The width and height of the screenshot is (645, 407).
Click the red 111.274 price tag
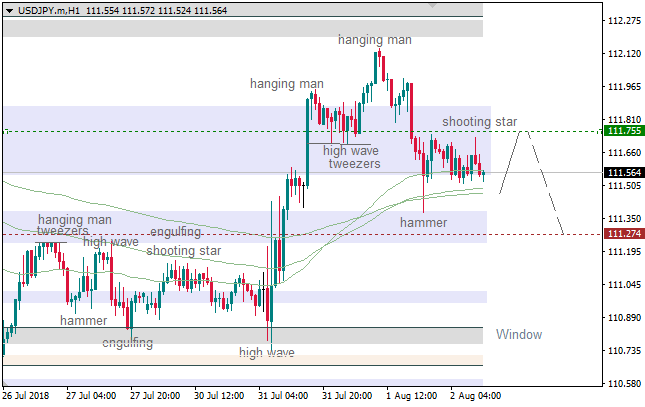tap(623, 234)
